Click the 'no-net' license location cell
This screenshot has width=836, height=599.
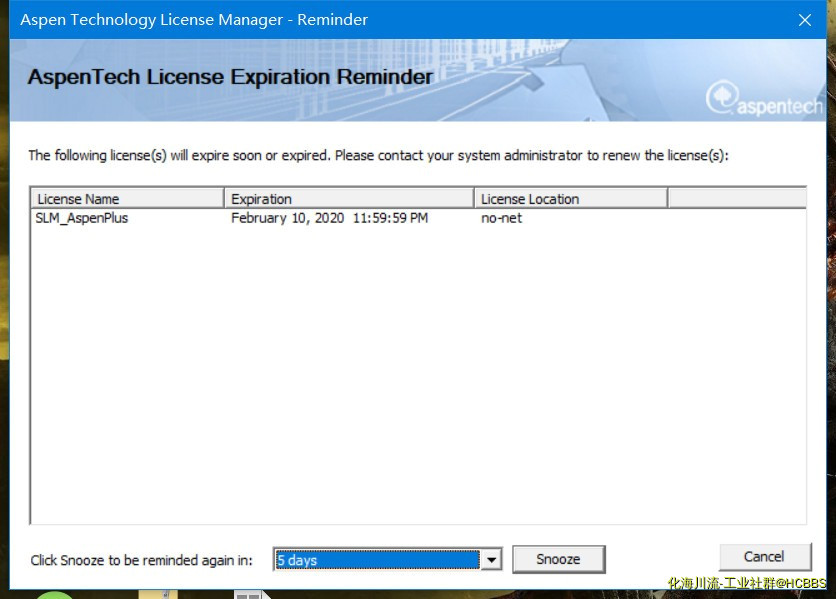(501, 218)
